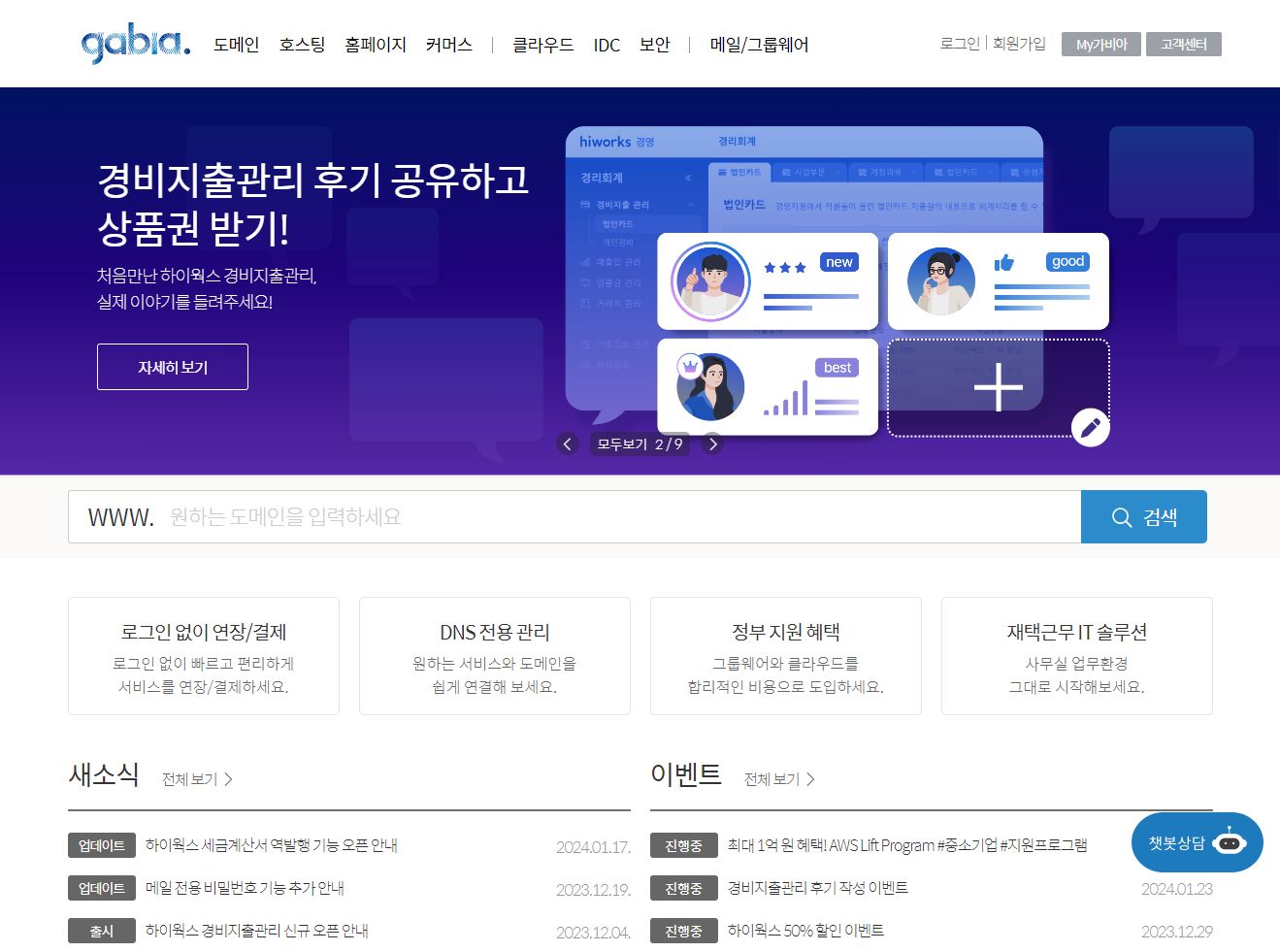Open 하이웍스 50% 할인 이벤트 link
Image resolution: width=1280 pixels, height=952 pixels.
805,931
